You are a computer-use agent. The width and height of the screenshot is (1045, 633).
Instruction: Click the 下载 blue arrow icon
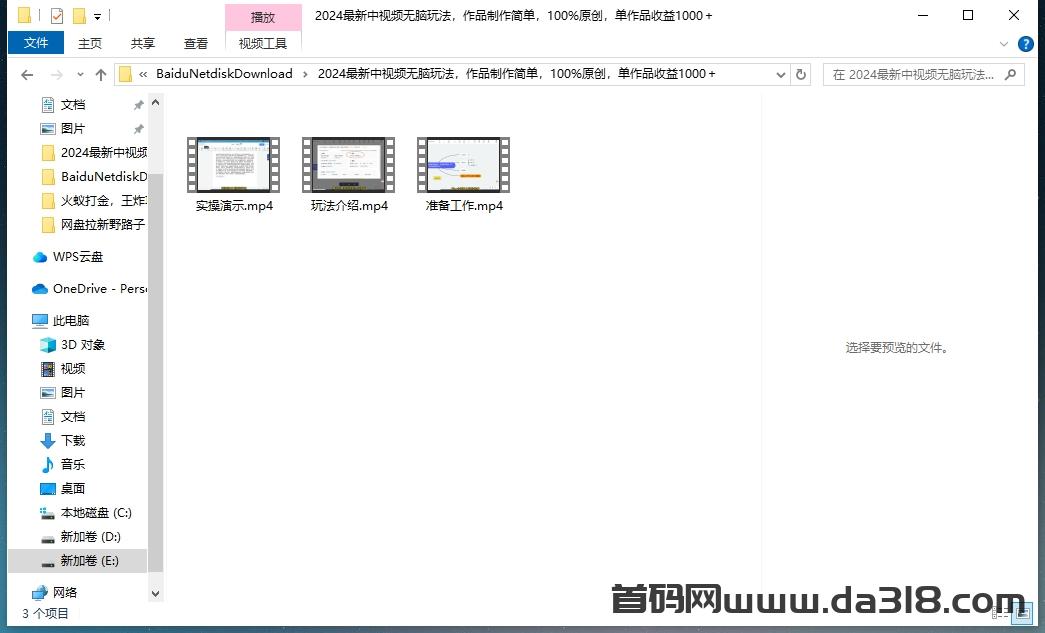pyautogui.click(x=48, y=441)
